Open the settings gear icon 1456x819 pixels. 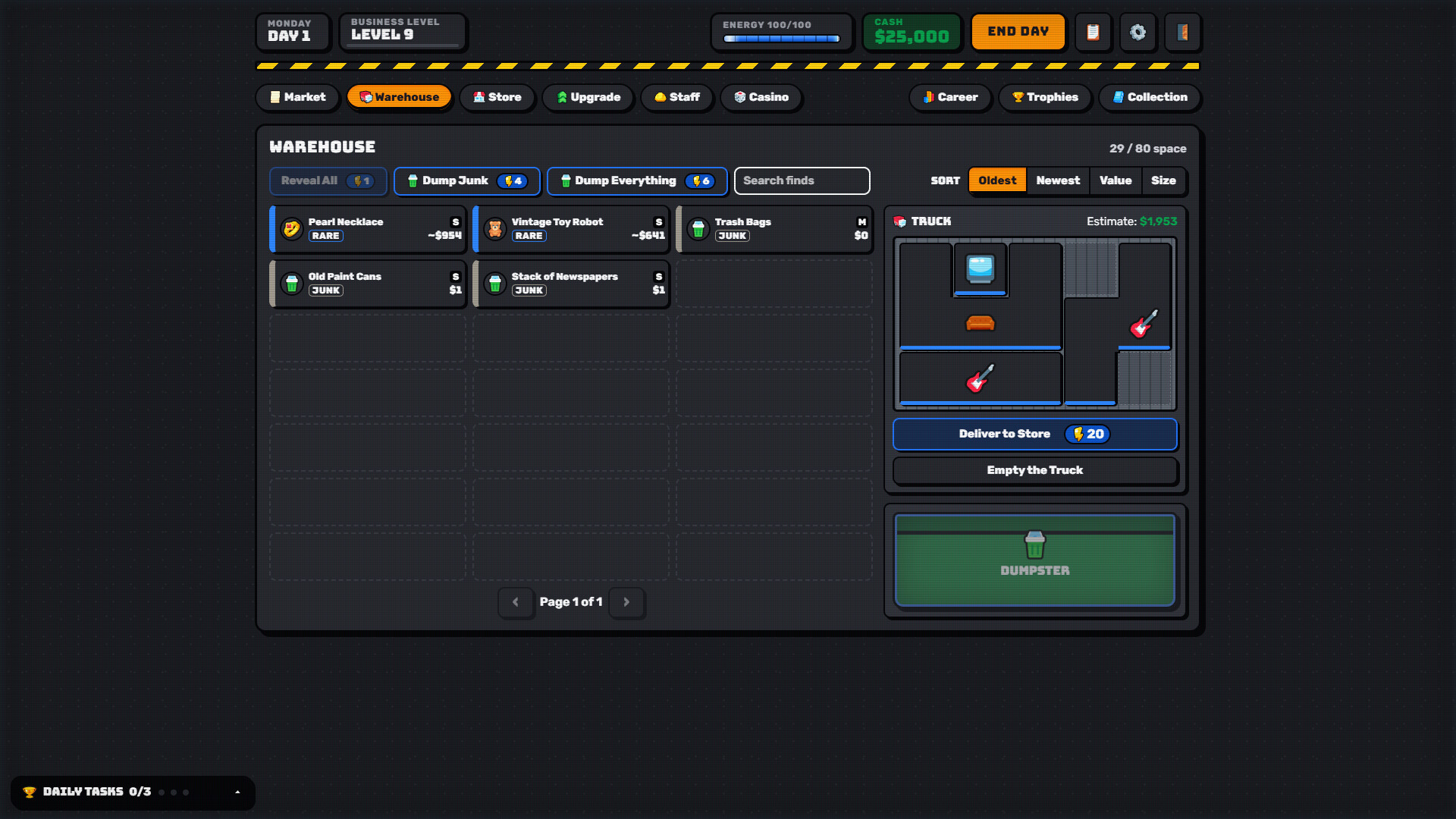[1137, 32]
